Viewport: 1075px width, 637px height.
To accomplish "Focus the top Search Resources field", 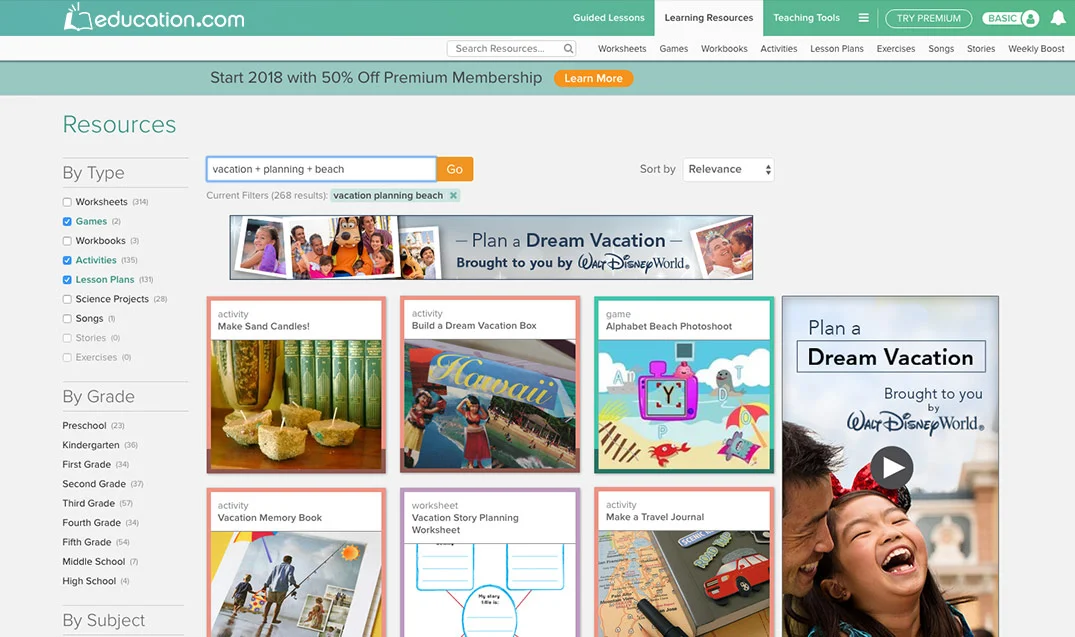I will click(505, 49).
